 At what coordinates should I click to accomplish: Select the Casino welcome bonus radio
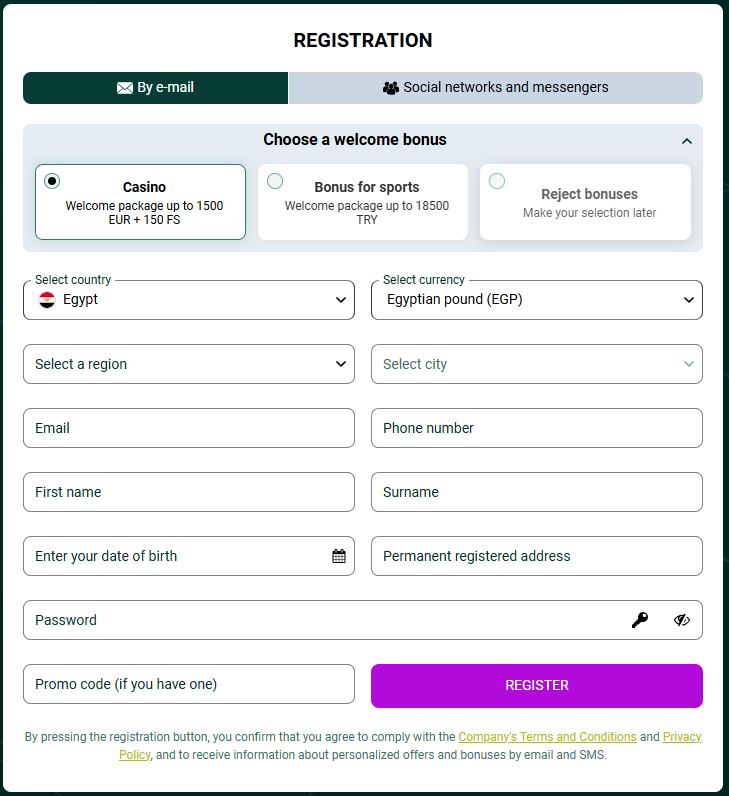52,181
